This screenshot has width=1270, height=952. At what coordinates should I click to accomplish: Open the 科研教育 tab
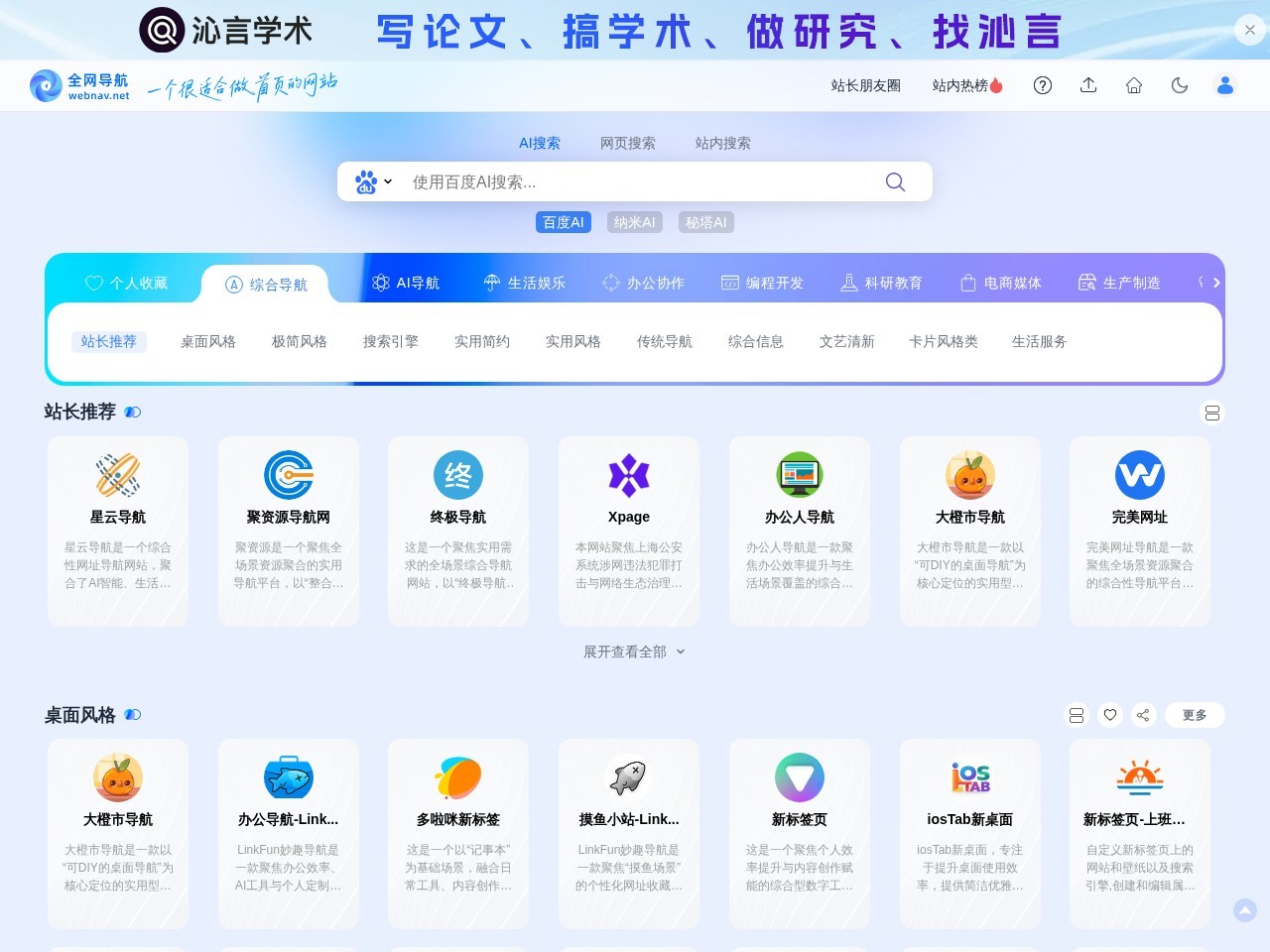tap(882, 283)
